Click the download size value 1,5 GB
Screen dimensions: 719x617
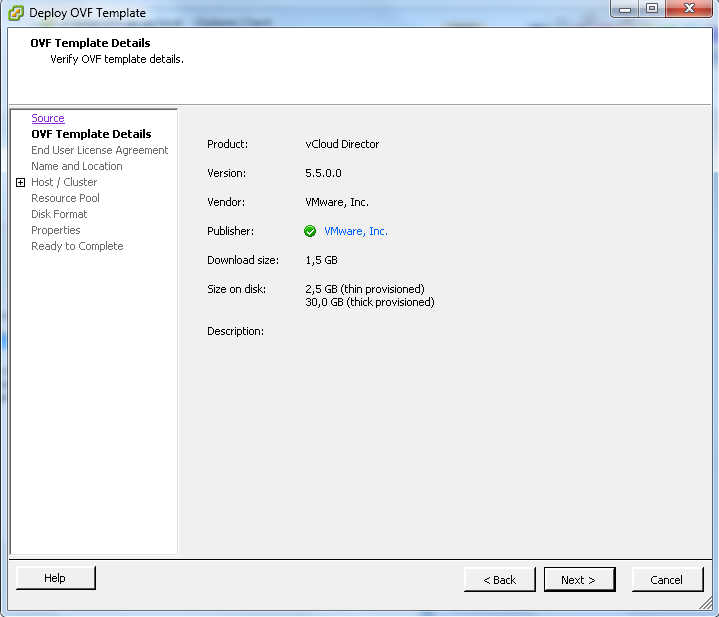tap(321, 260)
